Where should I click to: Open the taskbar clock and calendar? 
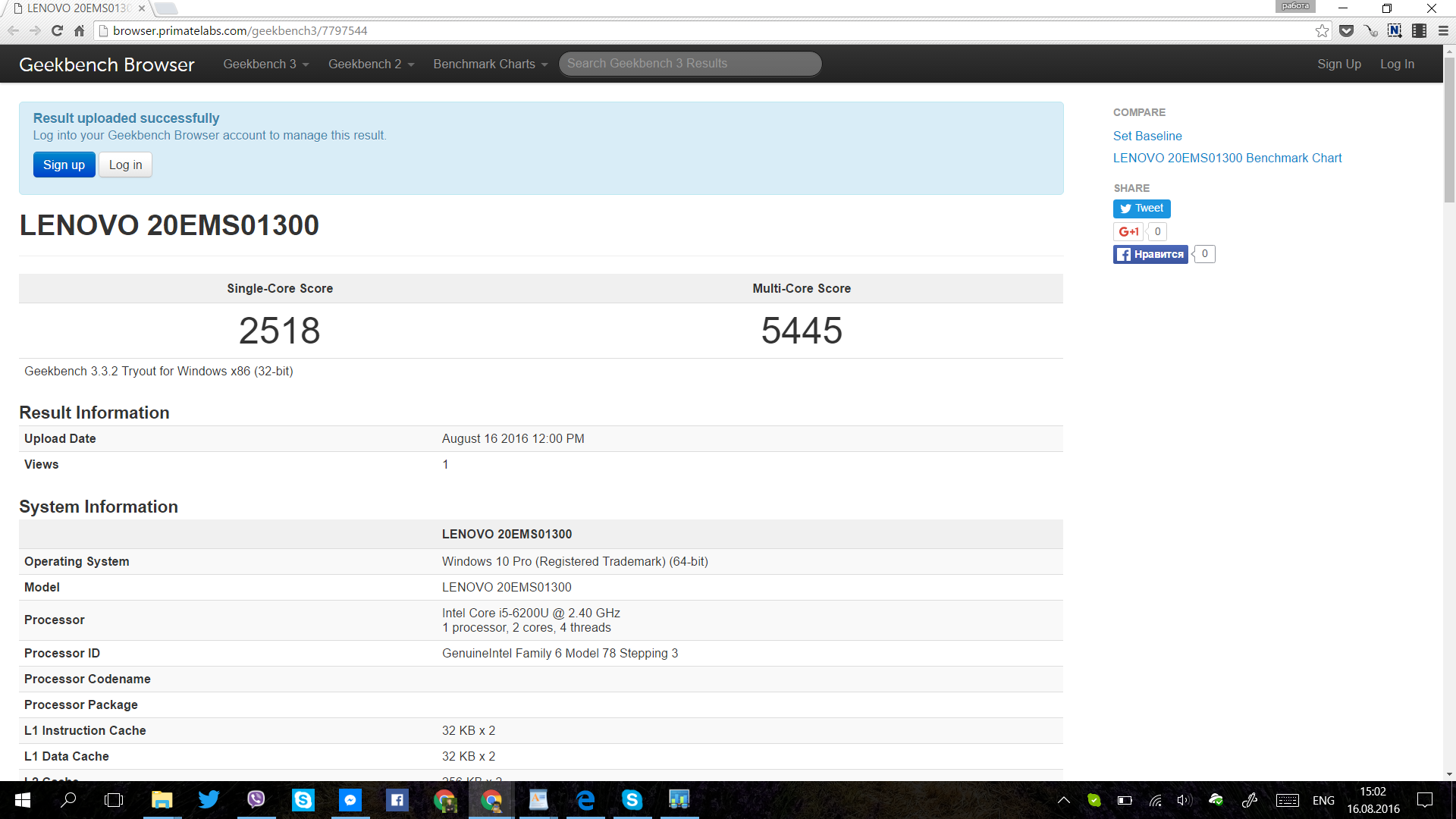point(1373,800)
